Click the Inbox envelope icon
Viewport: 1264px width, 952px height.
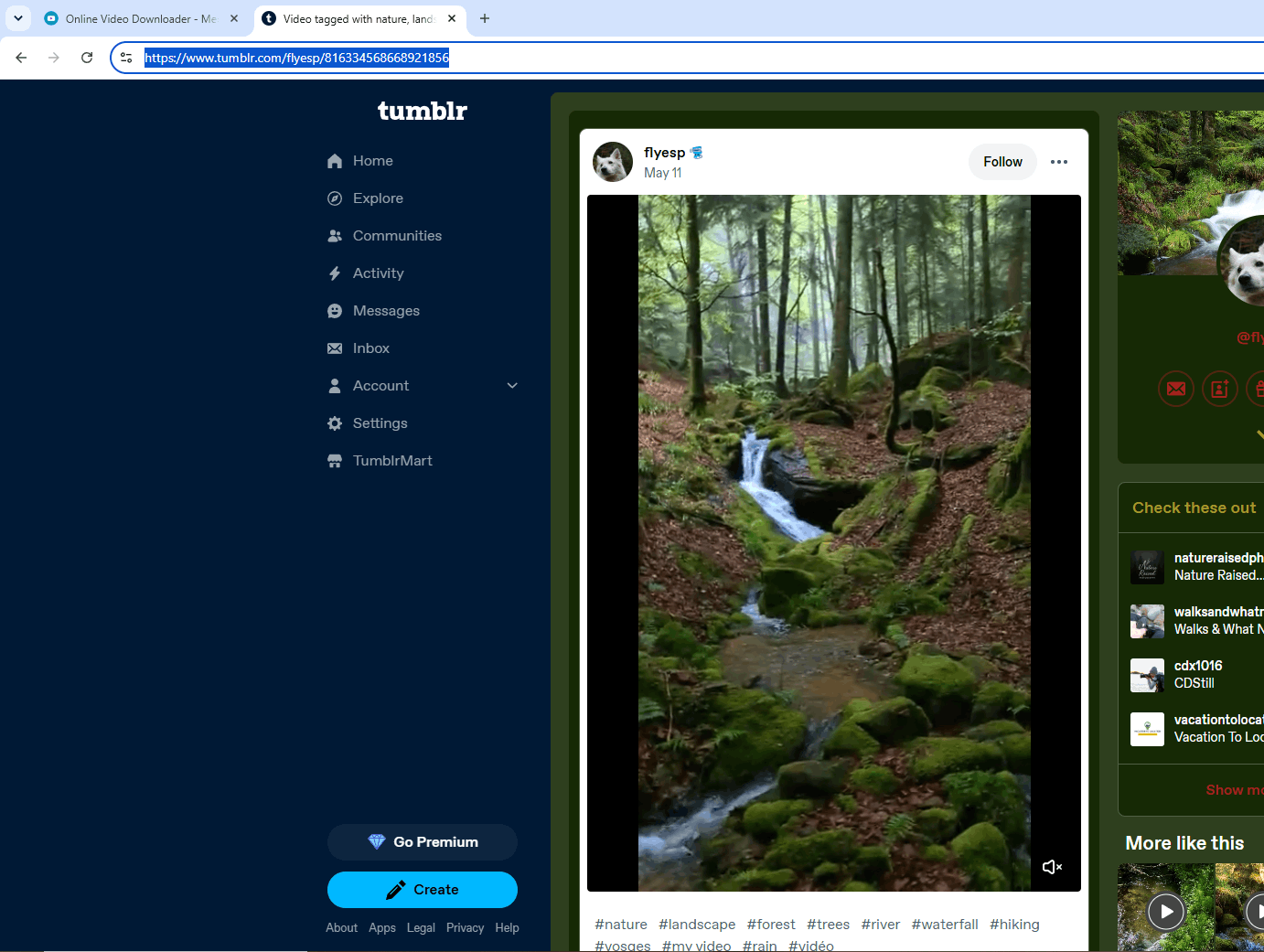tap(335, 348)
